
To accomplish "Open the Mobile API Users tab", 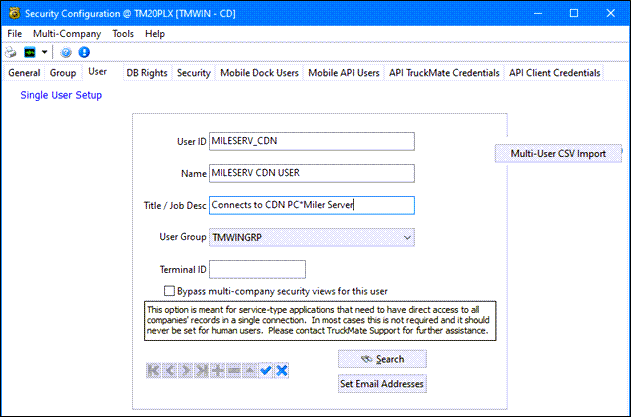I will [344, 73].
